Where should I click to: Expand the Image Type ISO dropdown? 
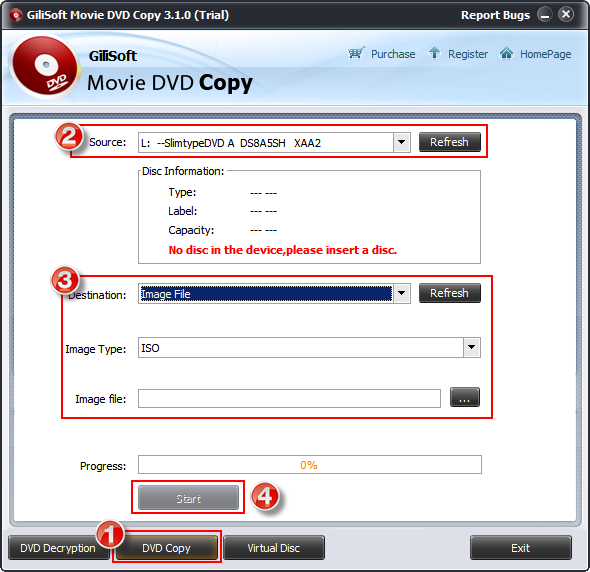[x=472, y=347]
